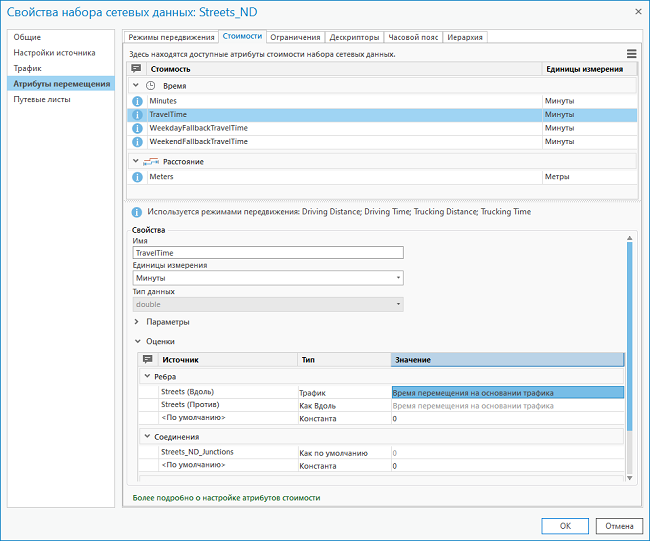Click info icon beside WeekdayFallbackTravelTime
Image resolution: width=650 pixels, height=541 pixels.
(137, 128)
